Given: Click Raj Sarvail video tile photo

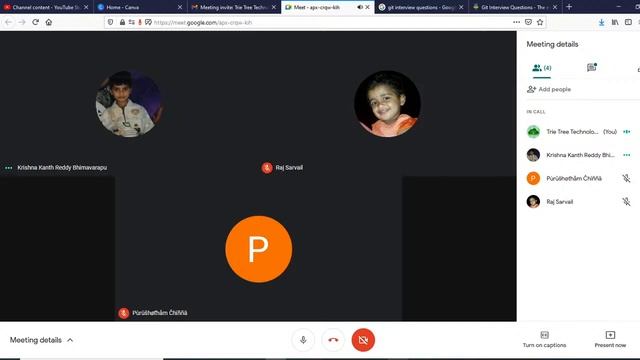Looking at the screenshot, I should click(387, 104).
